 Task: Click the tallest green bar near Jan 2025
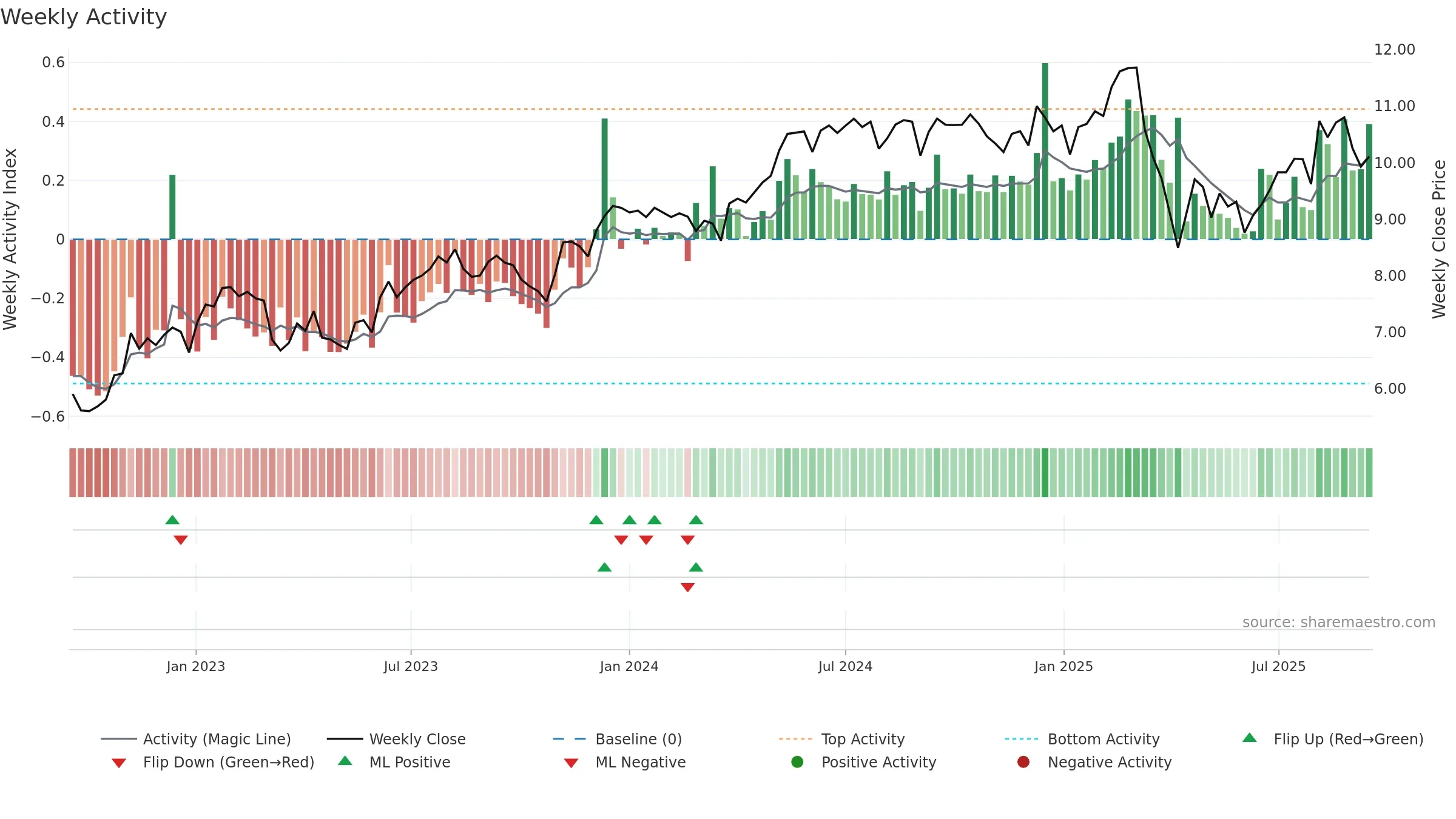tap(1045, 151)
